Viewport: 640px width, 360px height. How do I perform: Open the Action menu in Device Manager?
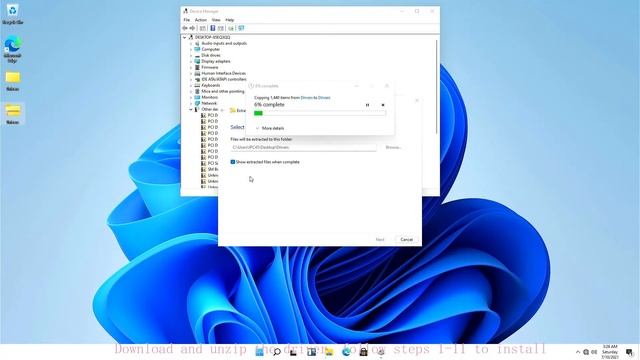coord(200,20)
